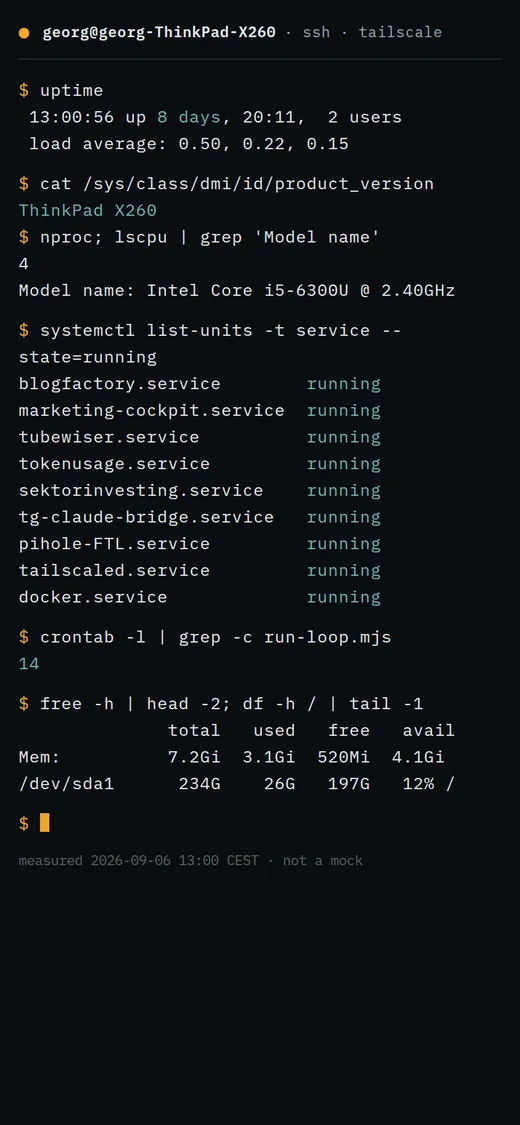Select the Intel Core i5-6300U model line
Image resolution: width=520 pixels, height=1125 pixels.
pyautogui.click(x=237, y=291)
